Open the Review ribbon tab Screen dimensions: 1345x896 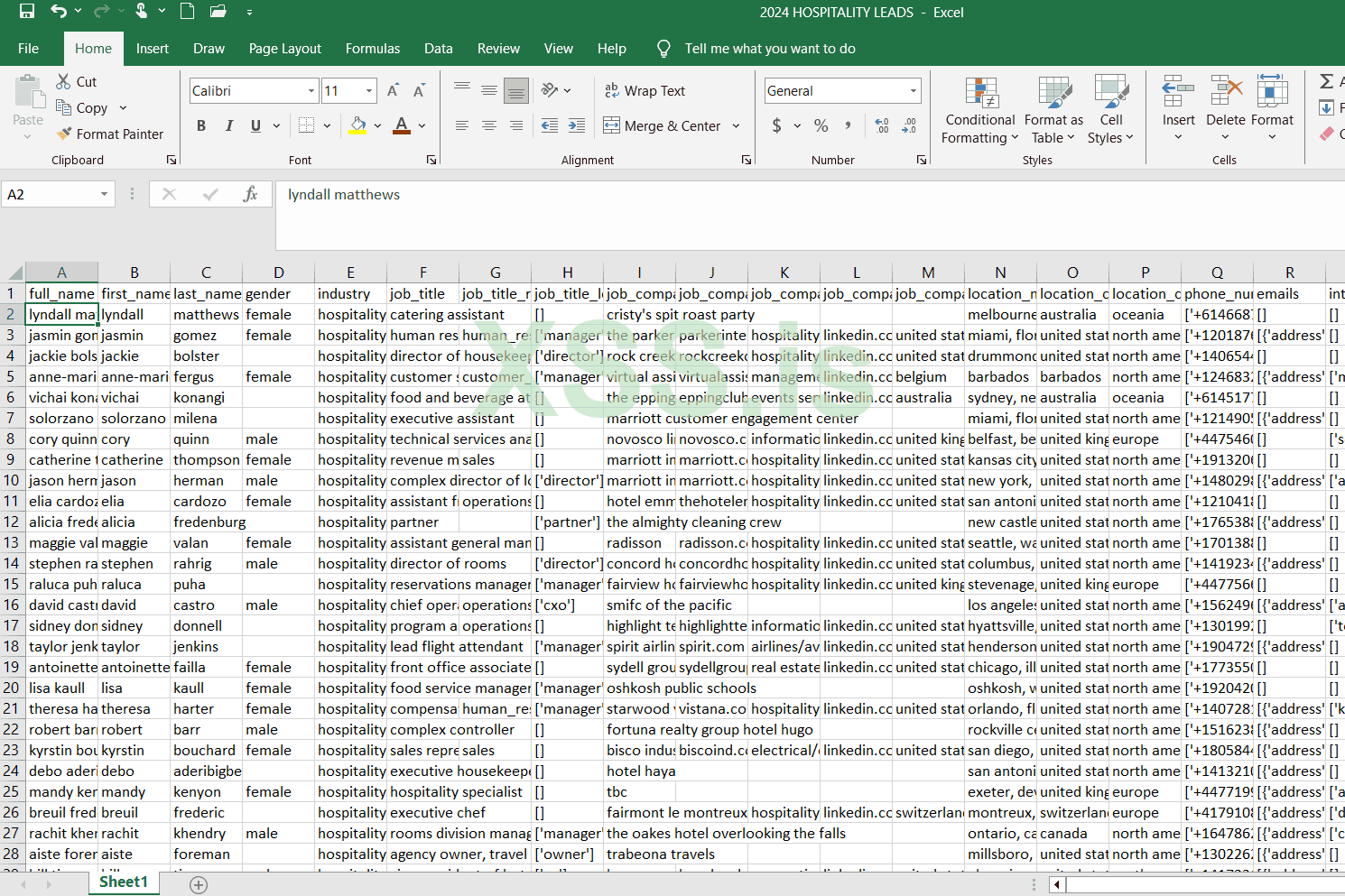tap(498, 49)
